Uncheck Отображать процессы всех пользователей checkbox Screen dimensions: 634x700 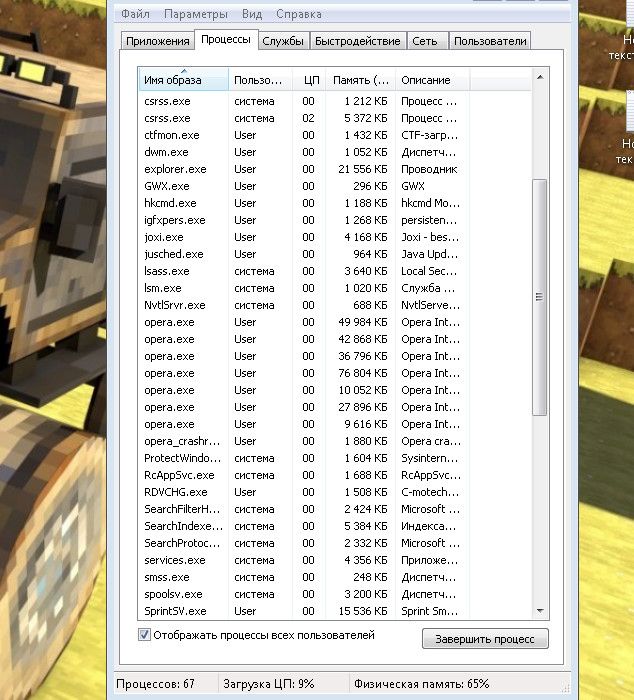pos(144,634)
